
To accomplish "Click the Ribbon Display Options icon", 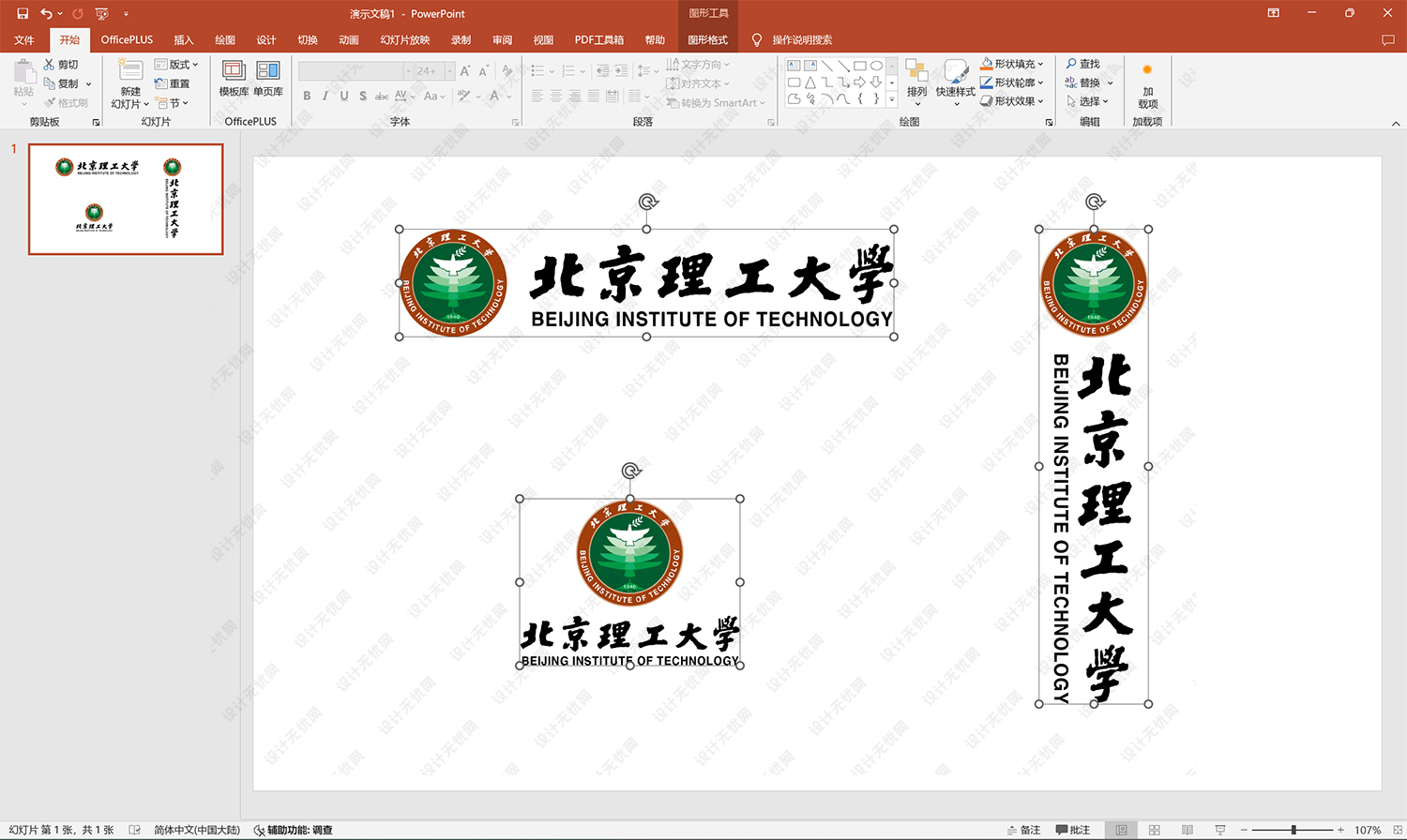I will tap(1273, 13).
